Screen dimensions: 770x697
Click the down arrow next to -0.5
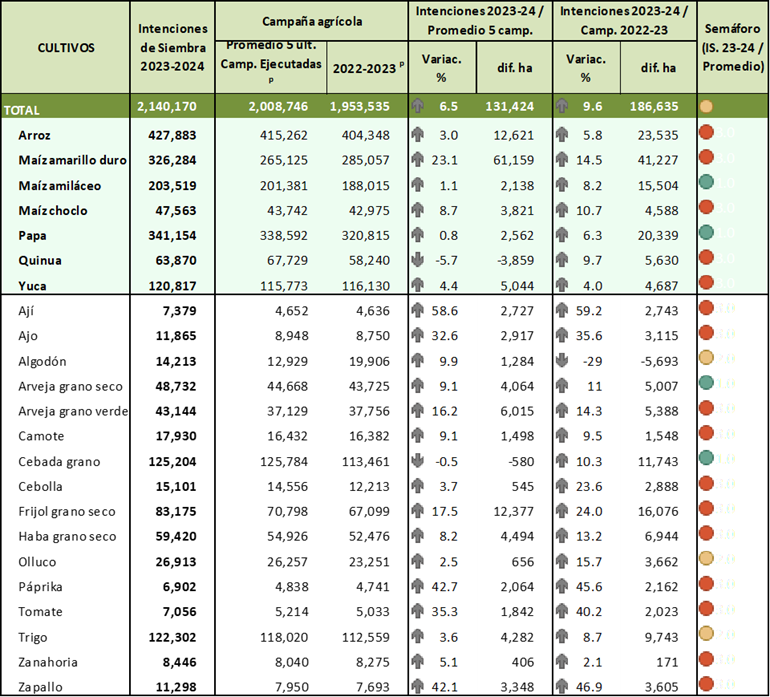click(x=418, y=459)
